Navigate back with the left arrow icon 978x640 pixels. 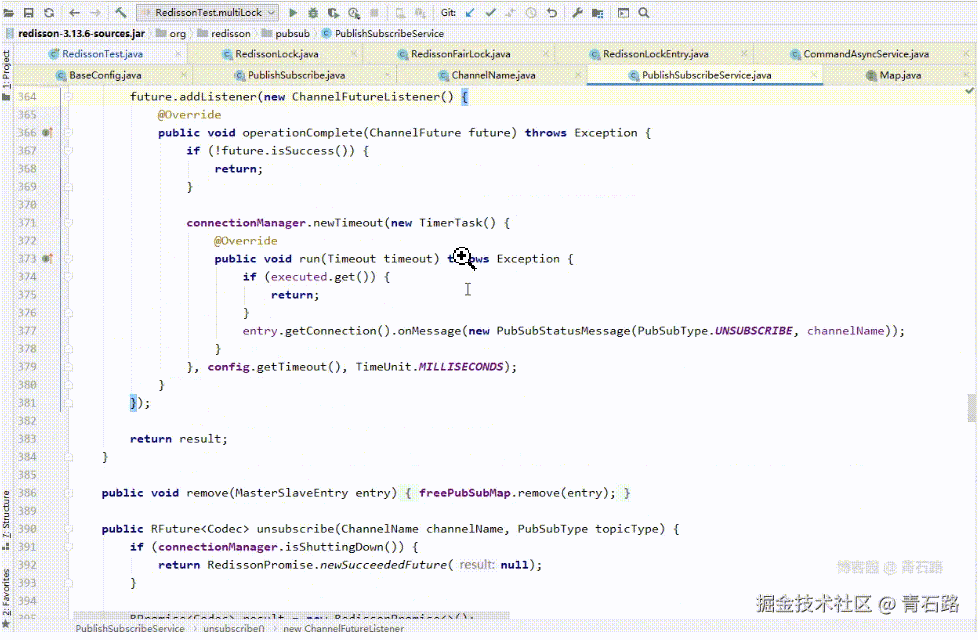(74, 12)
